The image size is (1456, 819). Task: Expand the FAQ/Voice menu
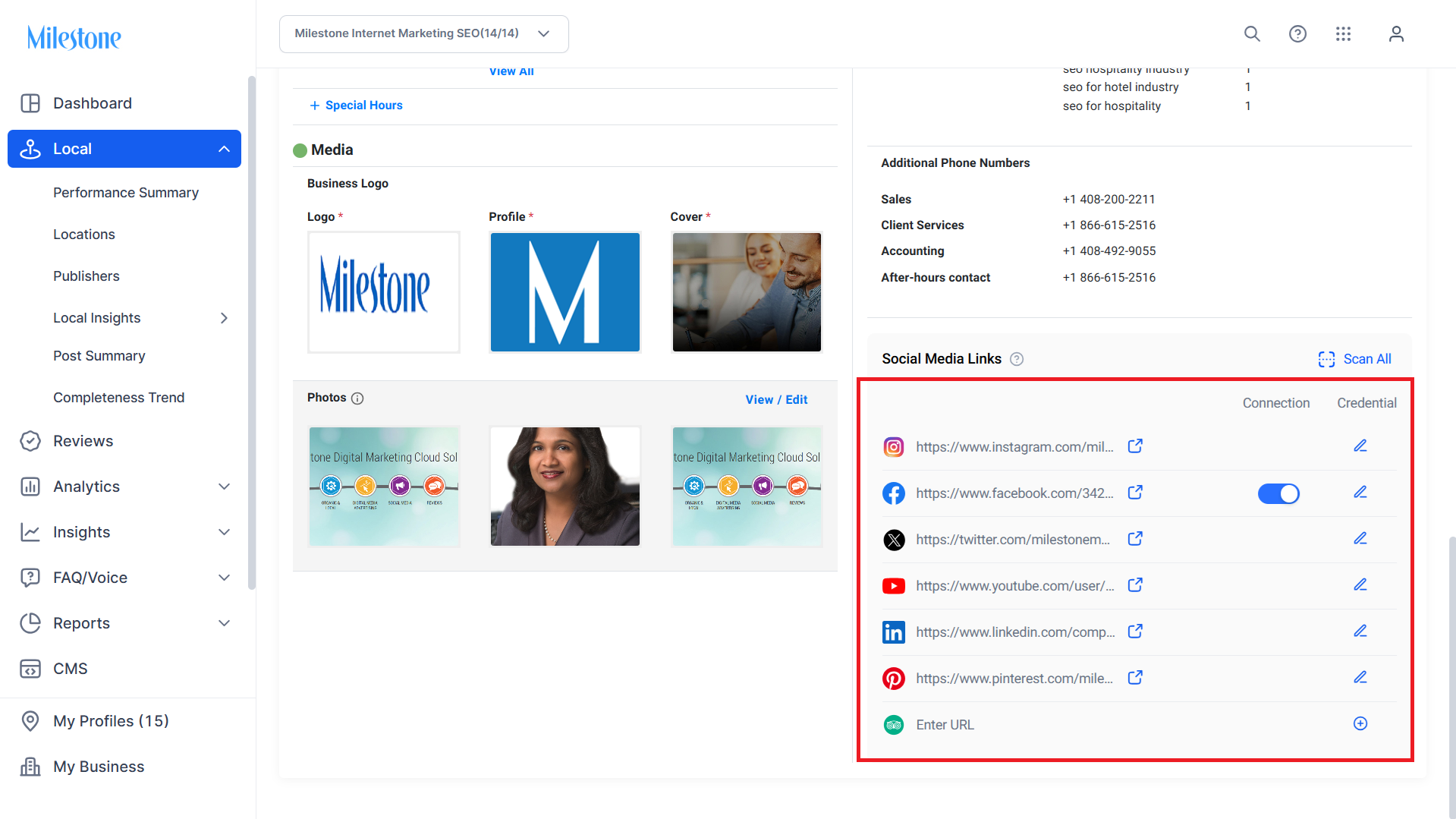pyautogui.click(x=224, y=578)
